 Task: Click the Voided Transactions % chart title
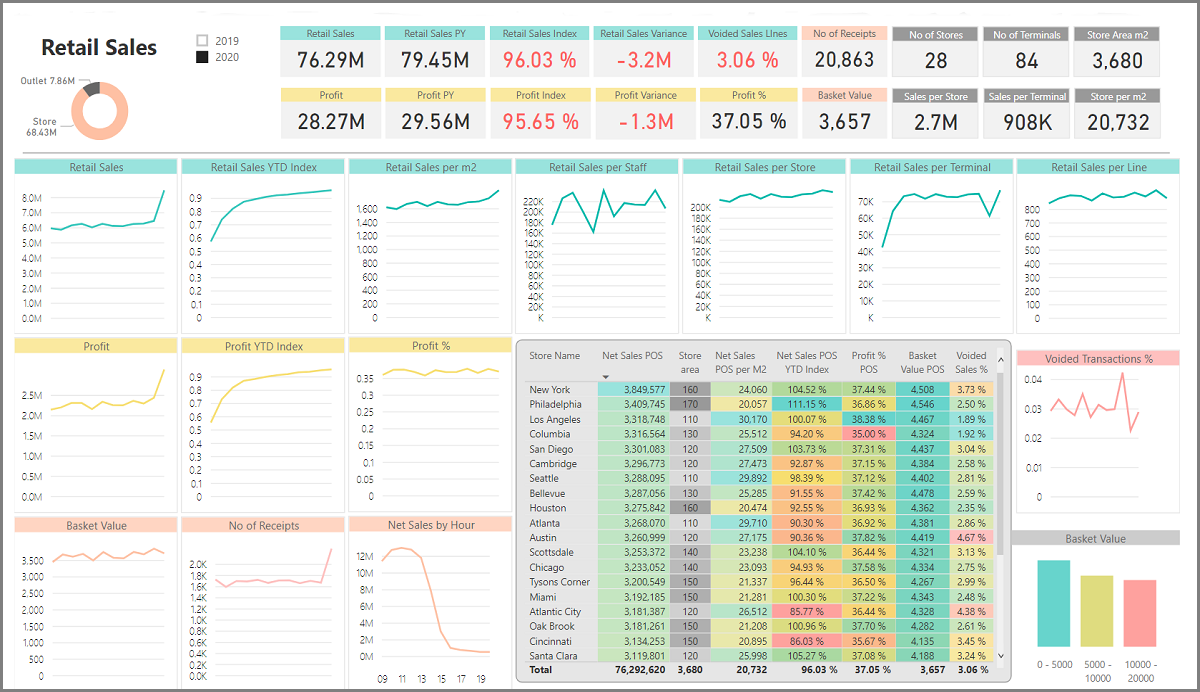pyautogui.click(x=1098, y=359)
